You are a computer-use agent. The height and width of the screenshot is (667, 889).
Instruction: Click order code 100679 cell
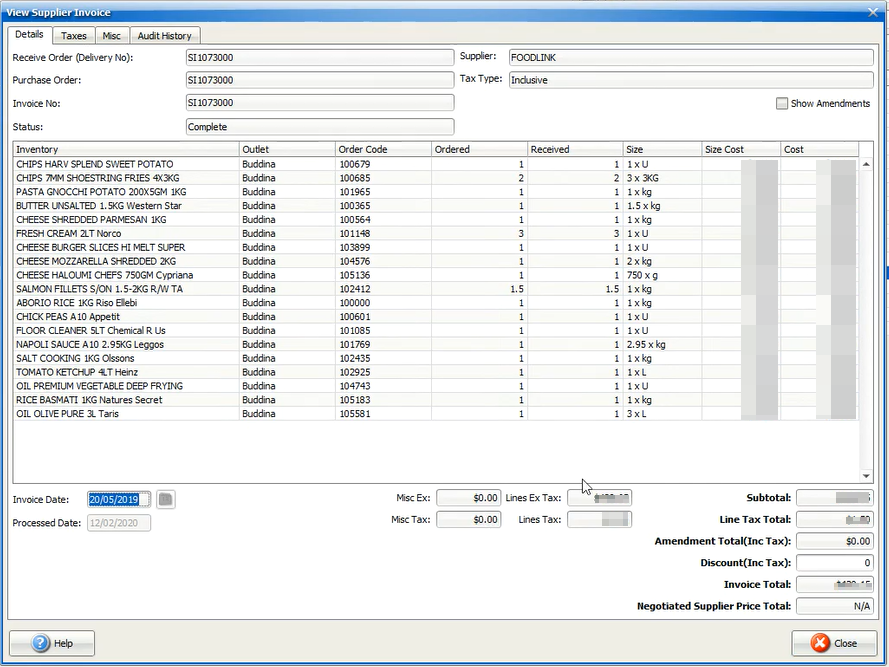click(x=383, y=164)
